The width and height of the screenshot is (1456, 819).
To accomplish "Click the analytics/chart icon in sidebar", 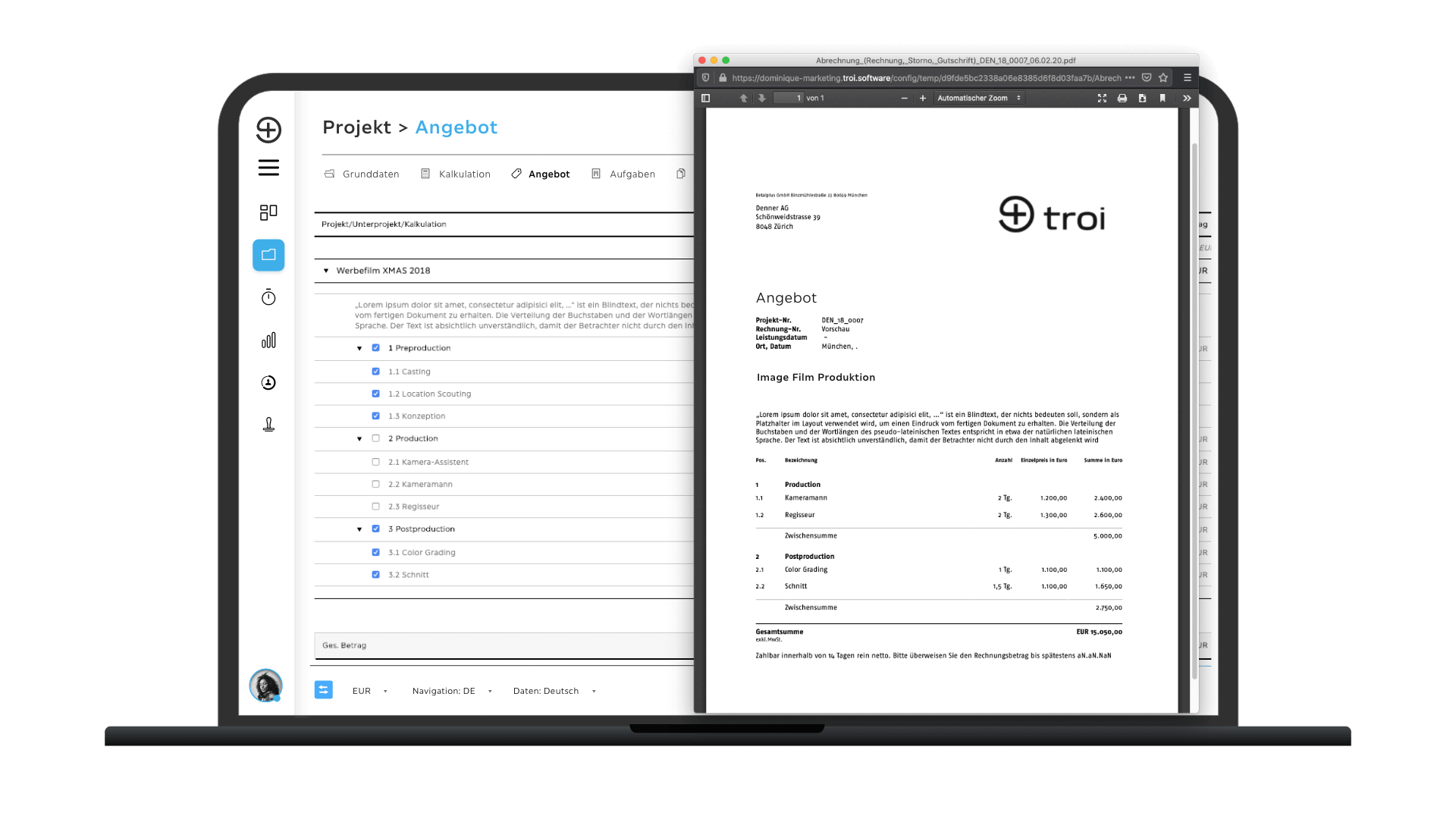I will click(x=268, y=340).
